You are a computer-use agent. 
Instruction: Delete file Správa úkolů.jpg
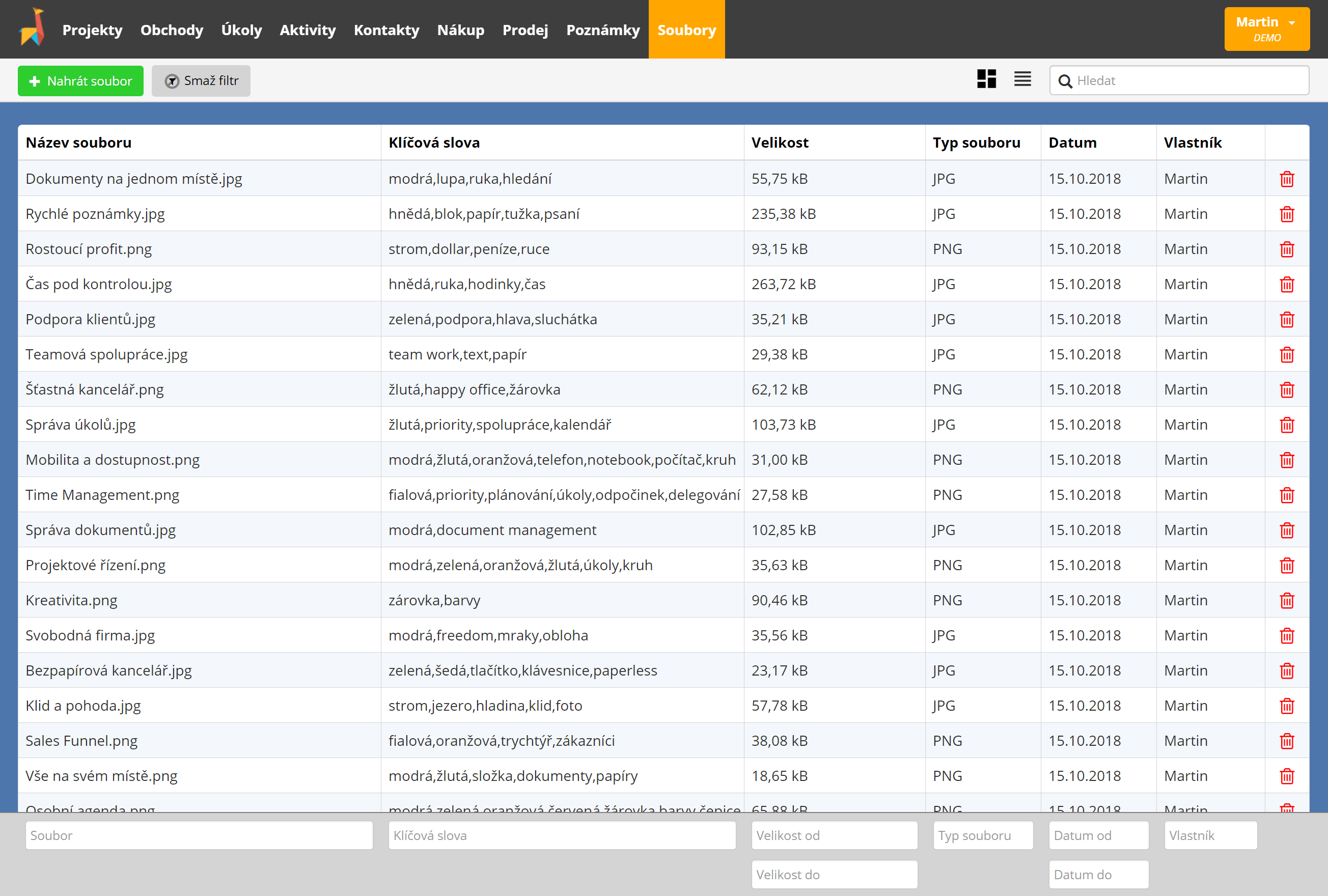[1286, 425]
